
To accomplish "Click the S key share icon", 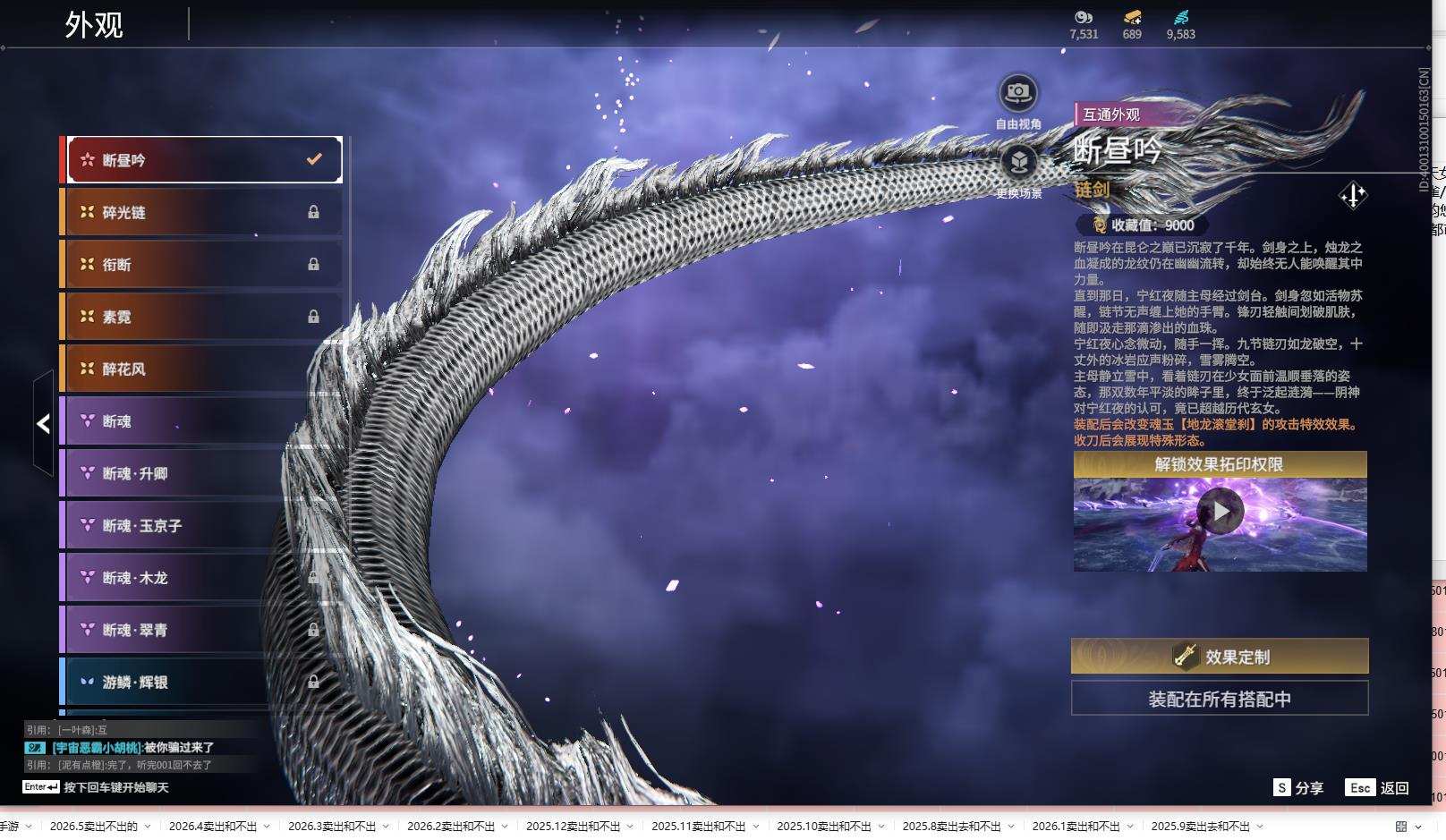I will point(1282,787).
